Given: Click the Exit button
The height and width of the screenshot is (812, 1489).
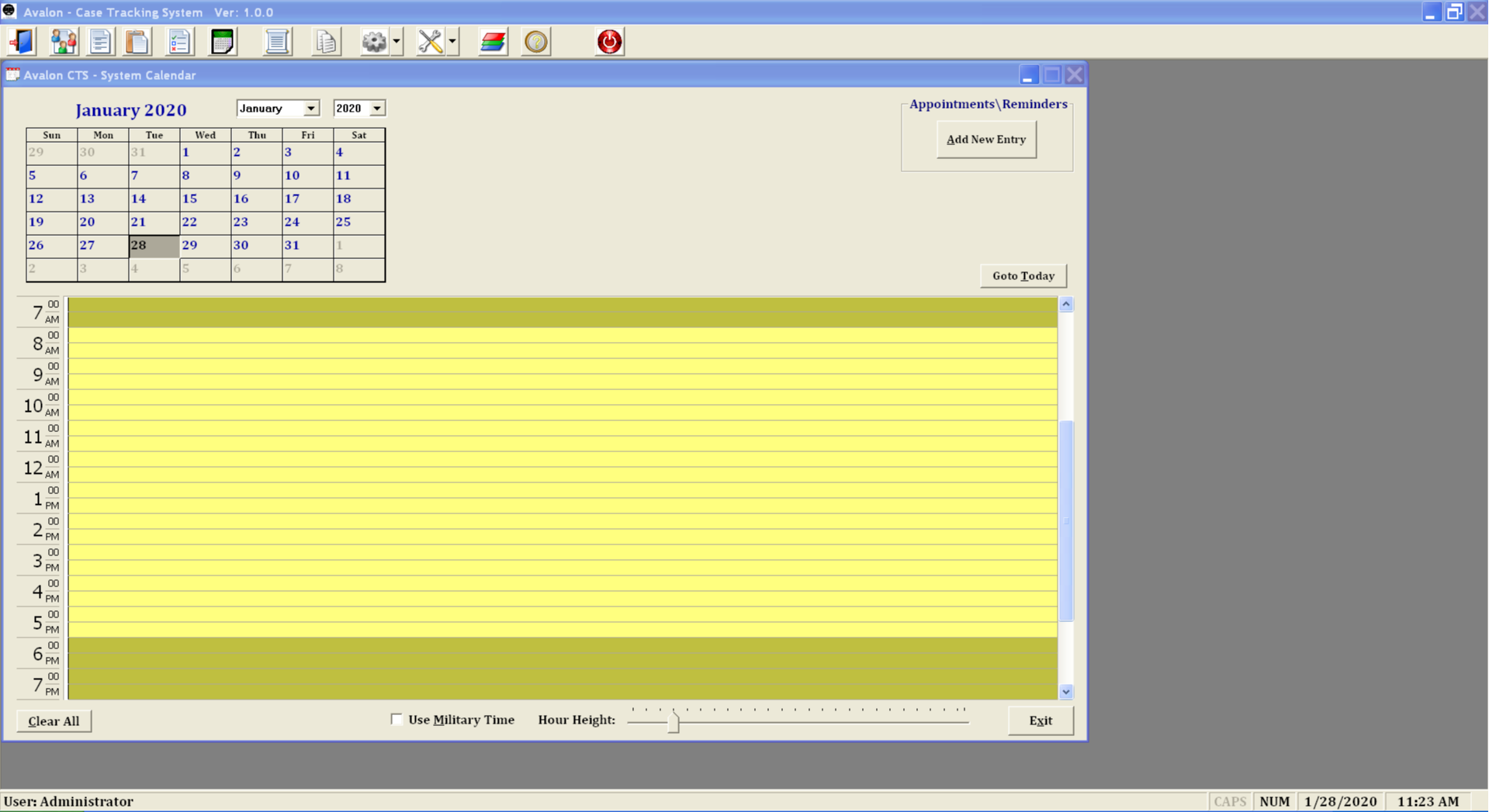Looking at the screenshot, I should pos(1041,720).
